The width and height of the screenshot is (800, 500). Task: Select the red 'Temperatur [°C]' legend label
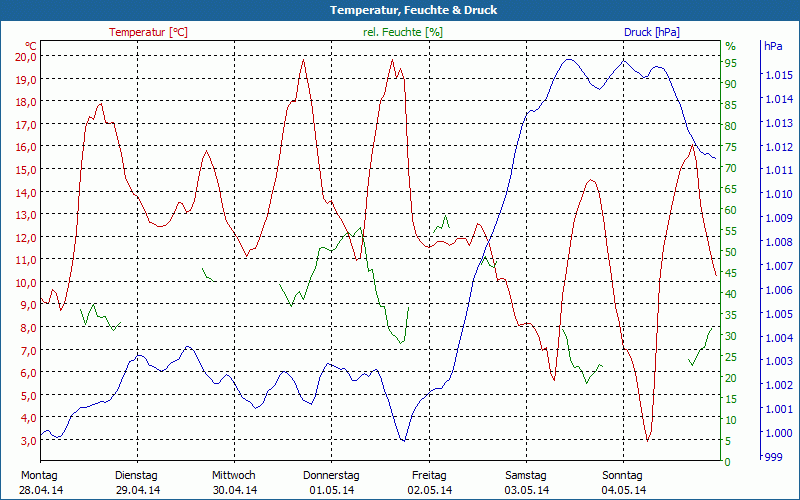(148, 32)
